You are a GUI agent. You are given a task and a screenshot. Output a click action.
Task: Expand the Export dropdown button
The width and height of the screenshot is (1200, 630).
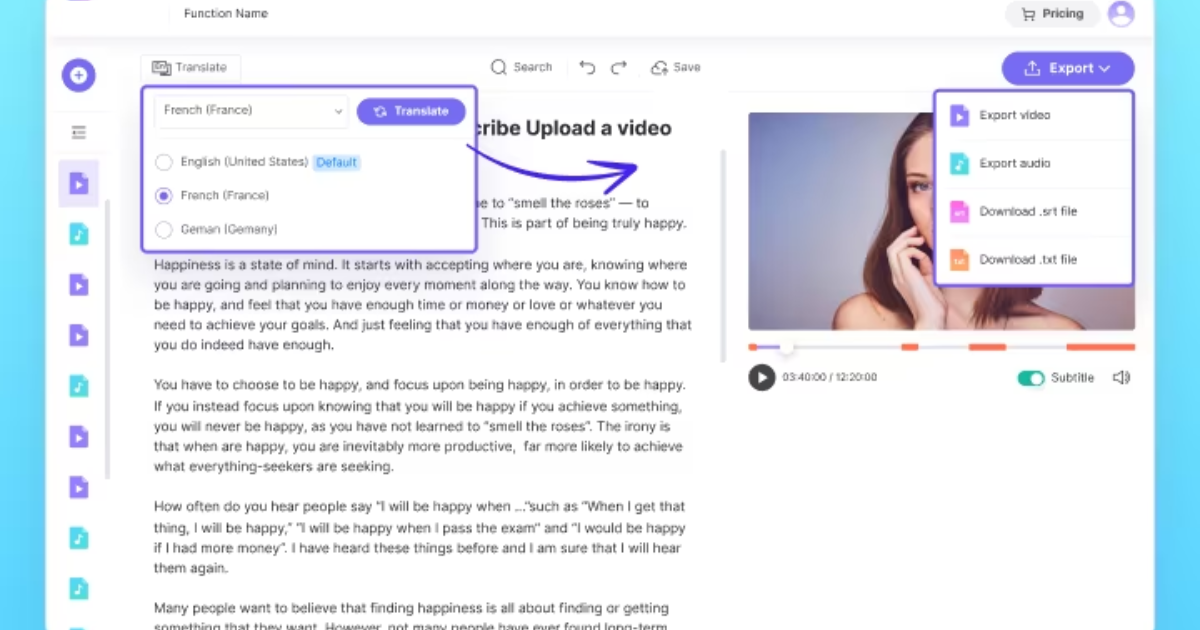(1068, 69)
